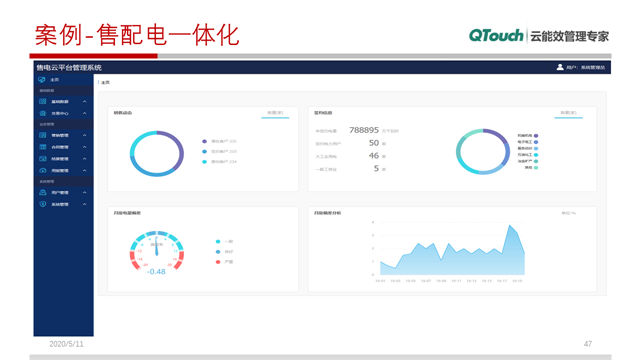The height and width of the screenshot is (360, 640).
Task: Toggle the 严重 red legend dot by the gauge
Action: [218, 262]
